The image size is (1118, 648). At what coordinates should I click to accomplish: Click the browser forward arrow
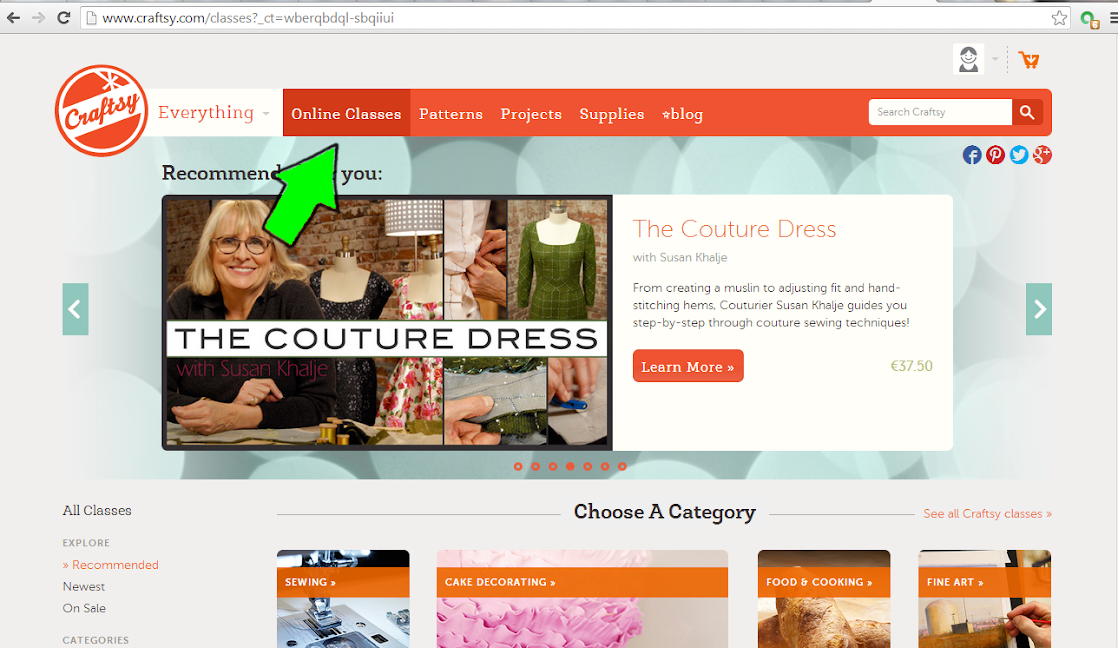[39, 18]
